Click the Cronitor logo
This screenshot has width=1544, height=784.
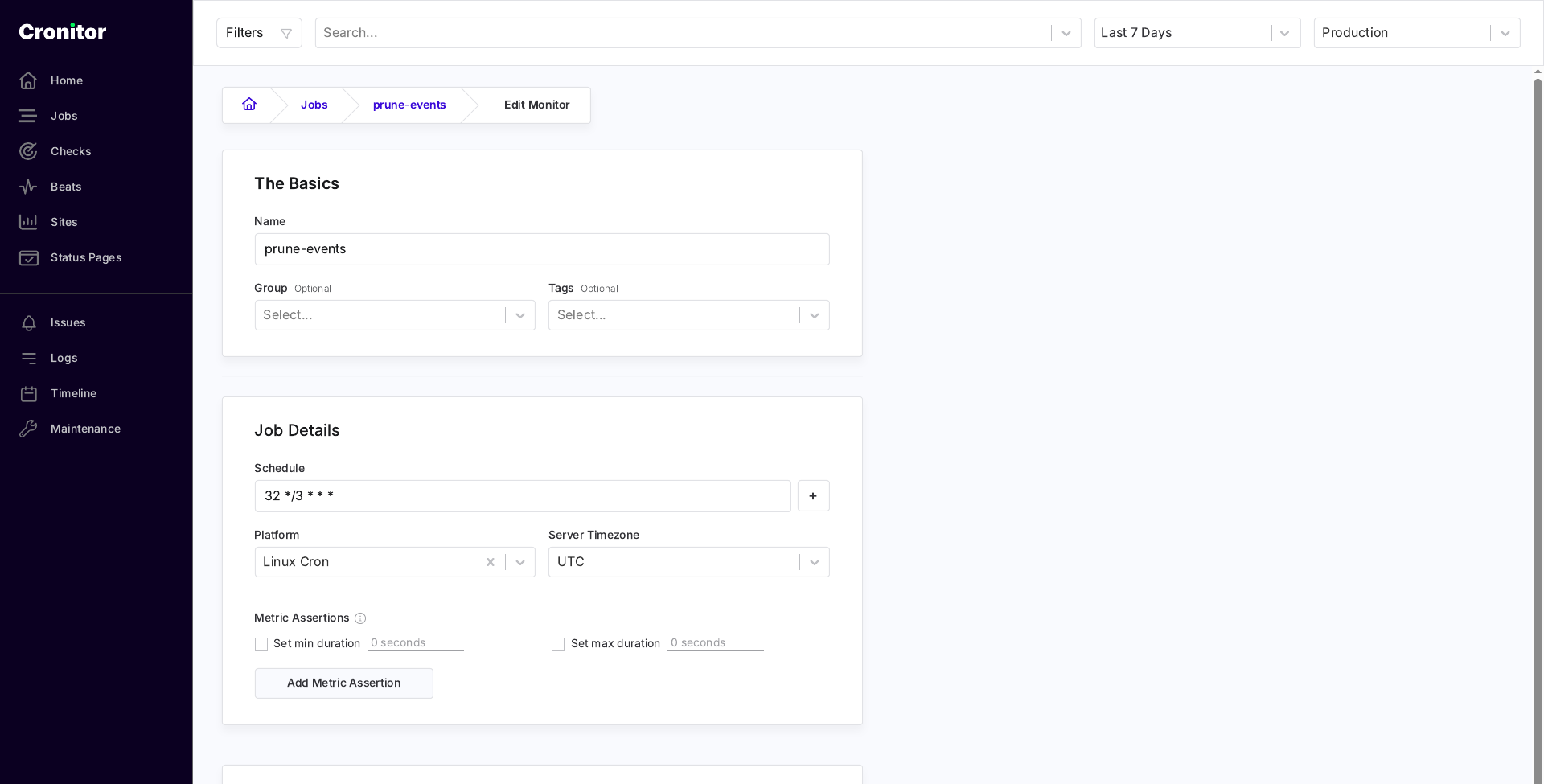point(63,32)
